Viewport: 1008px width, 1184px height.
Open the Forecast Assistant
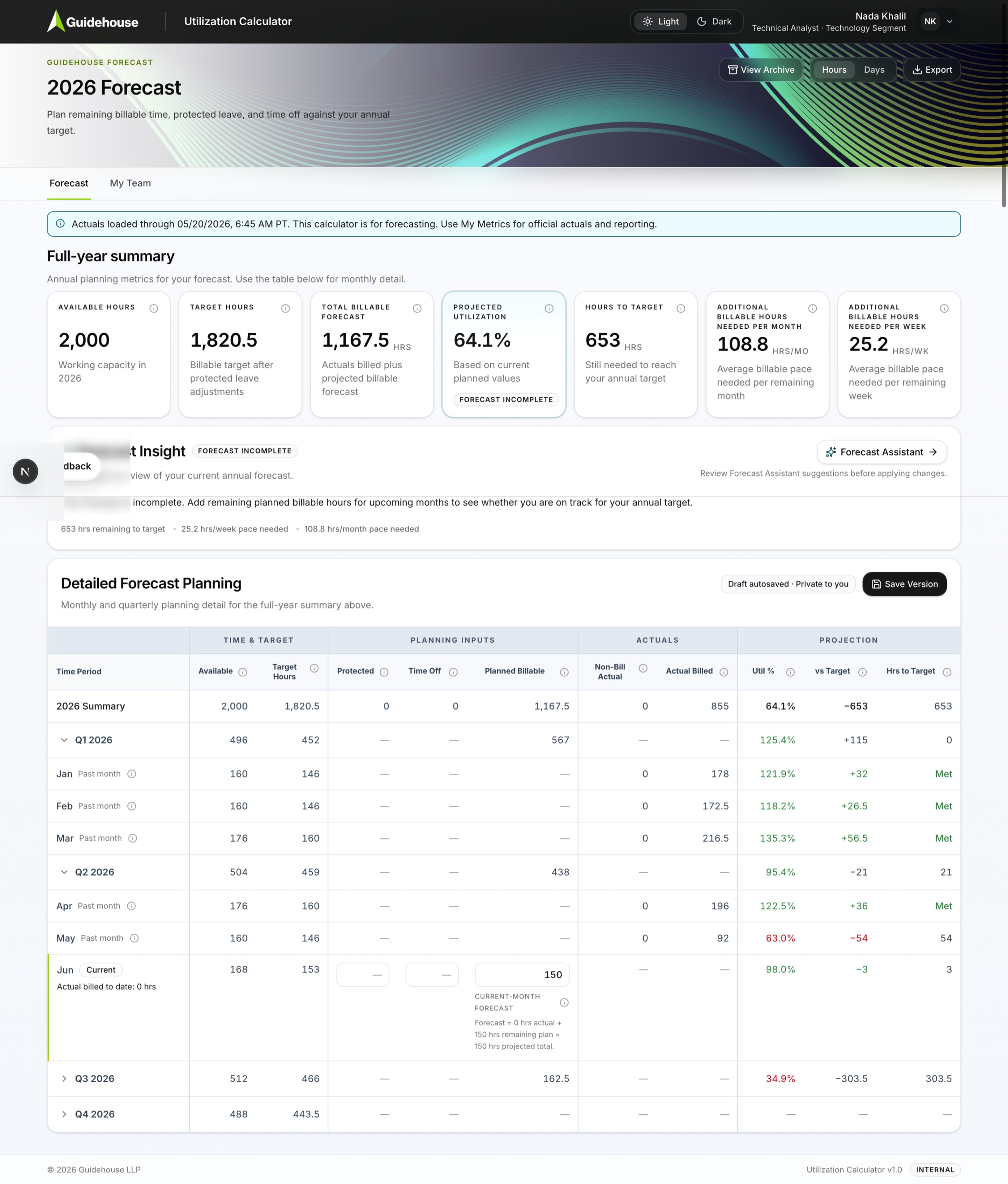pos(882,452)
